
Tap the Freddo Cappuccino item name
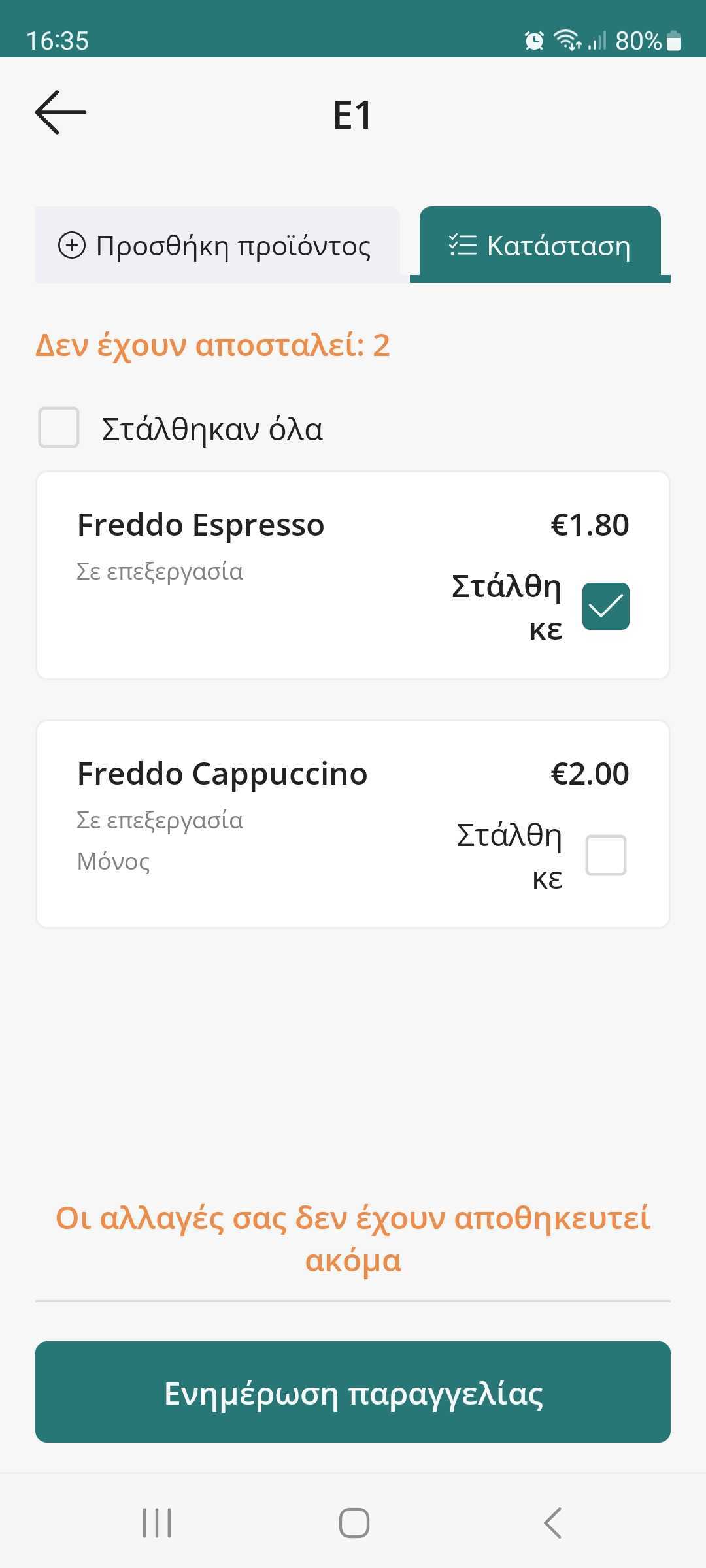coord(222,774)
